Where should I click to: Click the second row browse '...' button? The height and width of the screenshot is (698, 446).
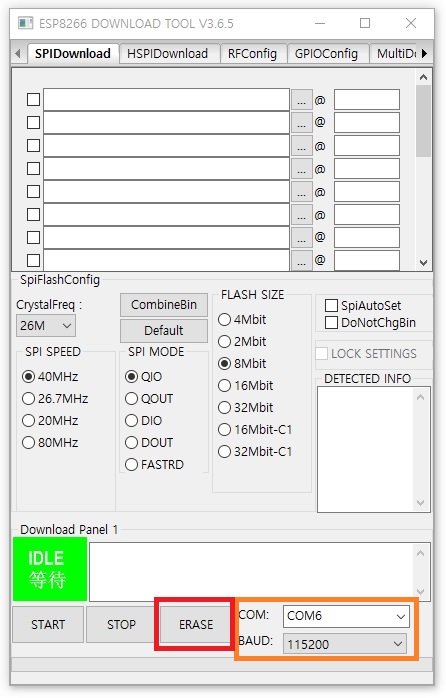click(302, 123)
